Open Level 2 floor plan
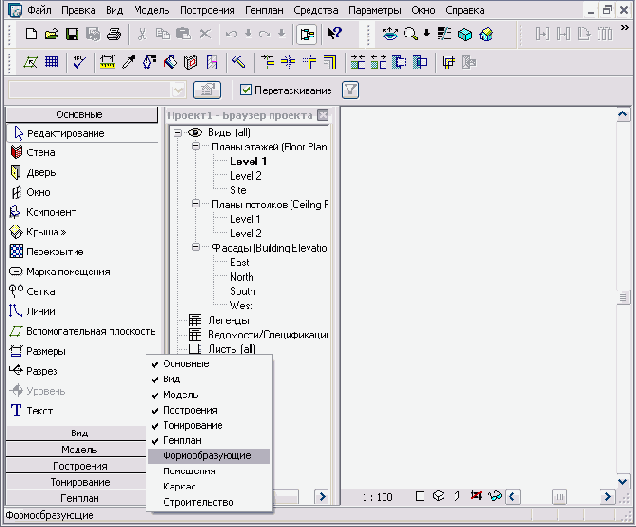 pyautogui.click(x=246, y=176)
